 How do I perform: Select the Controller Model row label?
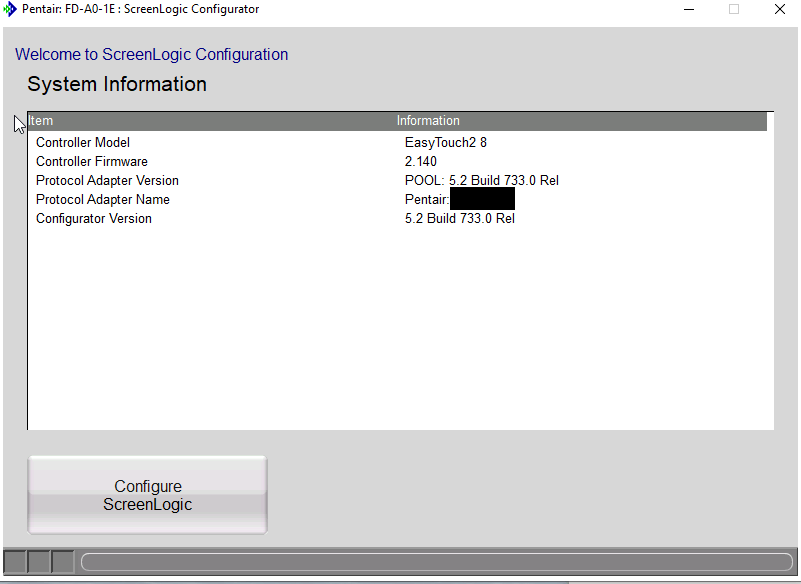click(x=83, y=143)
